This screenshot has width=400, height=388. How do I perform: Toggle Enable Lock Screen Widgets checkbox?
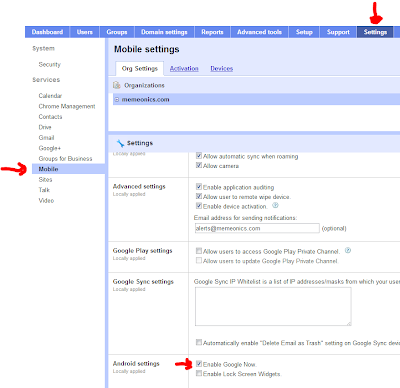[x=199, y=373]
